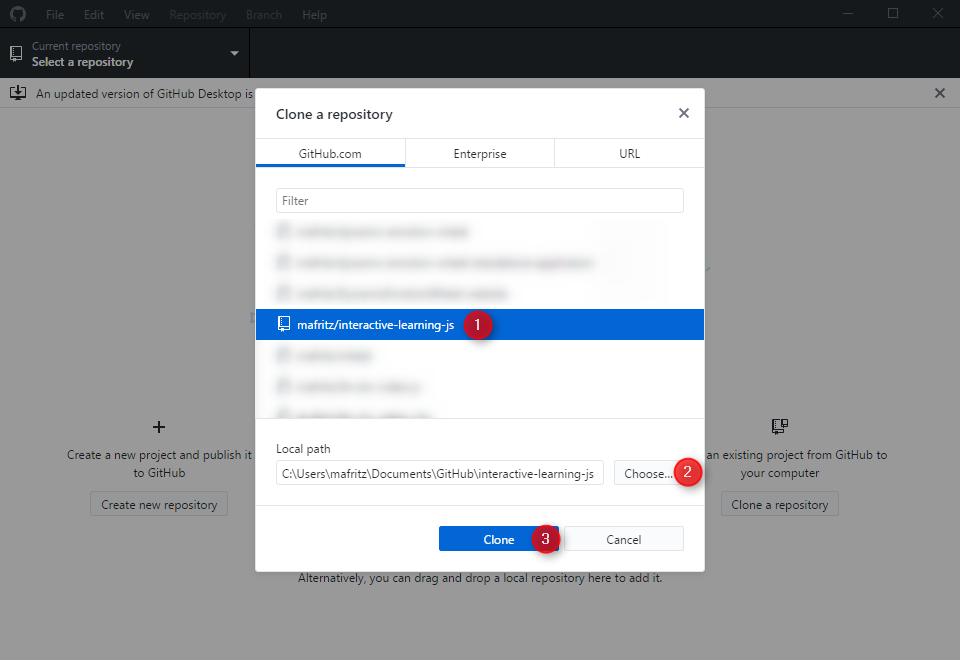
Task: Expand the Current repository dropdown
Action: tap(125, 54)
